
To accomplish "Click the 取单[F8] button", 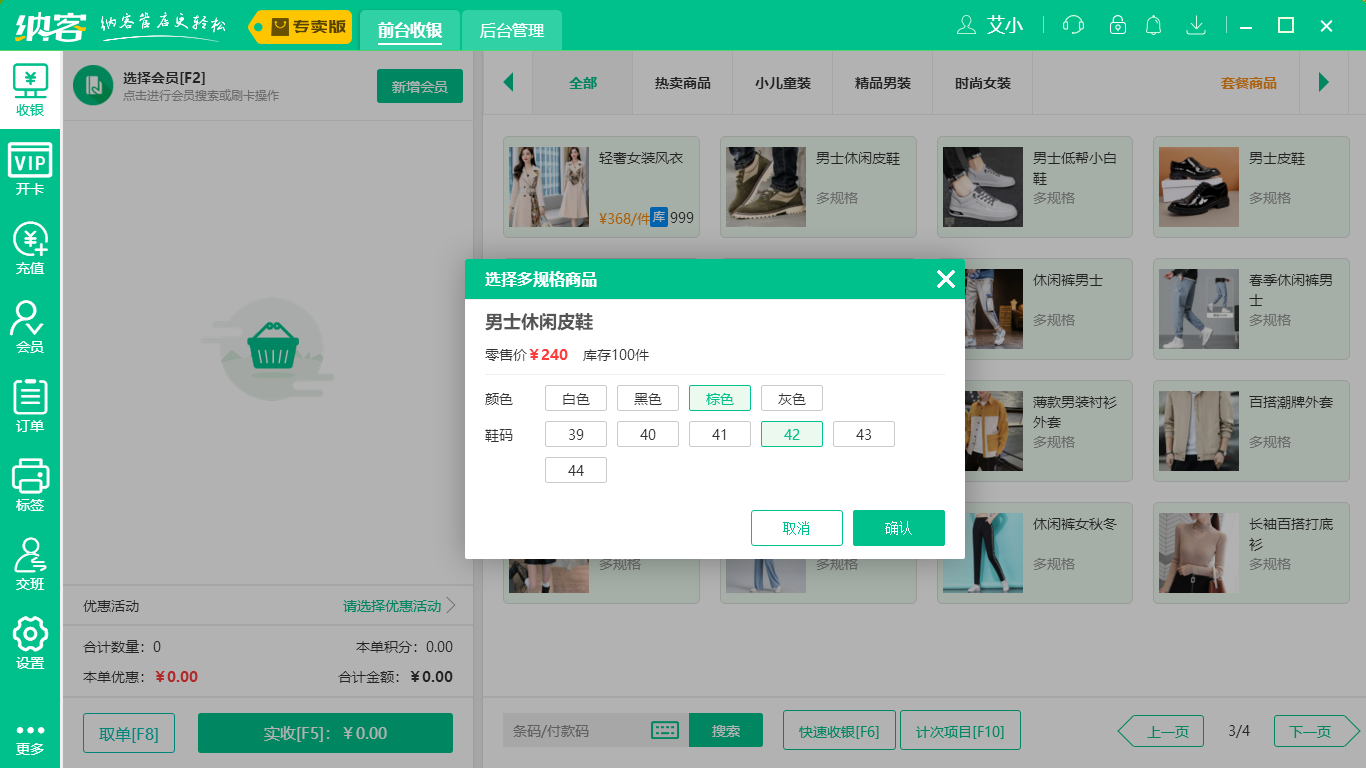I will (129, 733).
